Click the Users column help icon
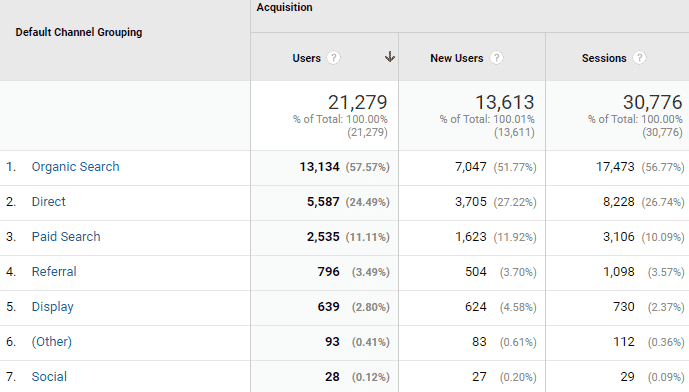689x392 pixels. click(334, 58)
